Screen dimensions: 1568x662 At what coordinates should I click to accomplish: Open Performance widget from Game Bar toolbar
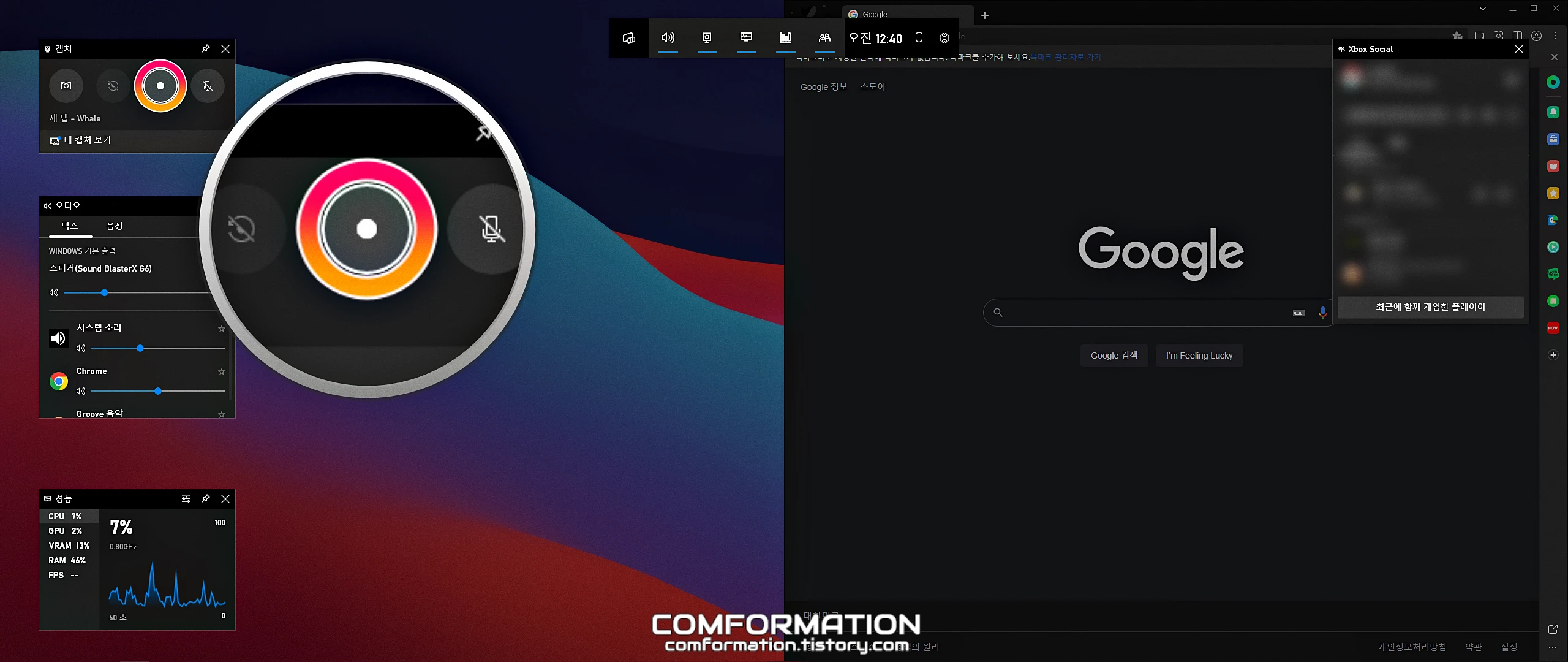(x=746, y=38)
